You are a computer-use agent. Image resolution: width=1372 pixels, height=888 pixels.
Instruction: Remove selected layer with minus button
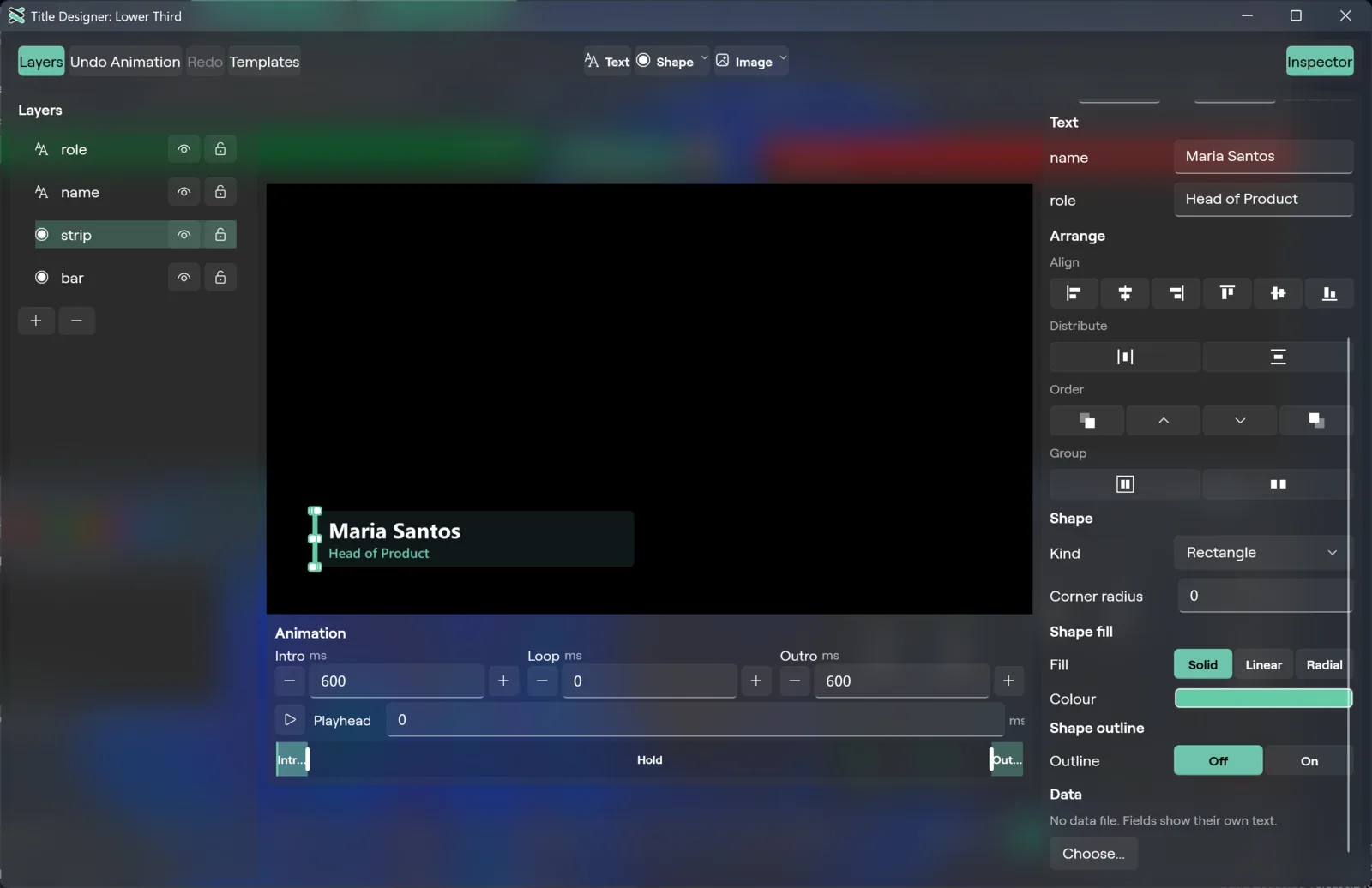pyautogui.click(x=76, y=321)
